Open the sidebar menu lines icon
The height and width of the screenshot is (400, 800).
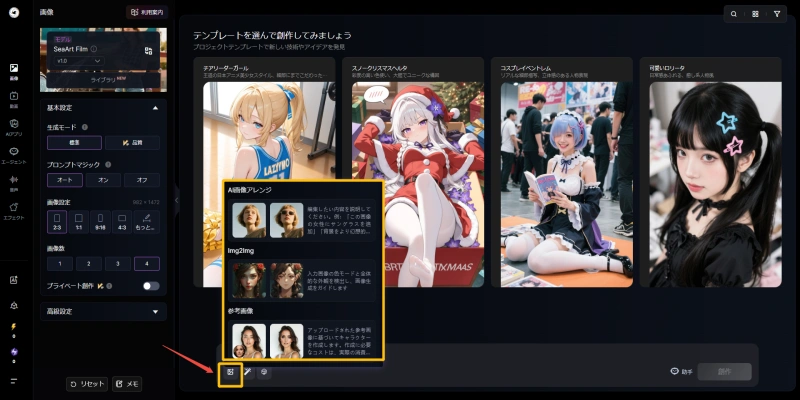pos(14,381)
